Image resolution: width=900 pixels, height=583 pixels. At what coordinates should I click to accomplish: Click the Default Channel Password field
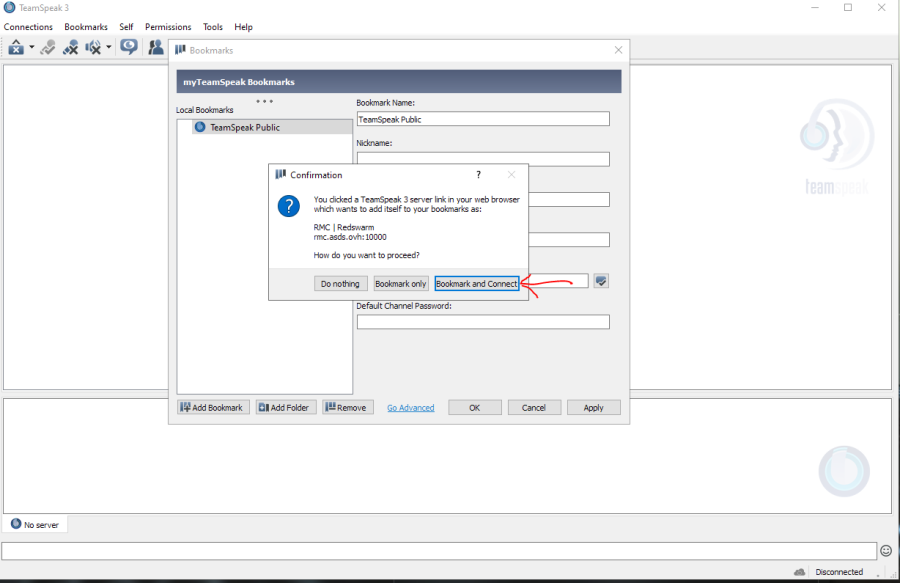coord(483,322)
